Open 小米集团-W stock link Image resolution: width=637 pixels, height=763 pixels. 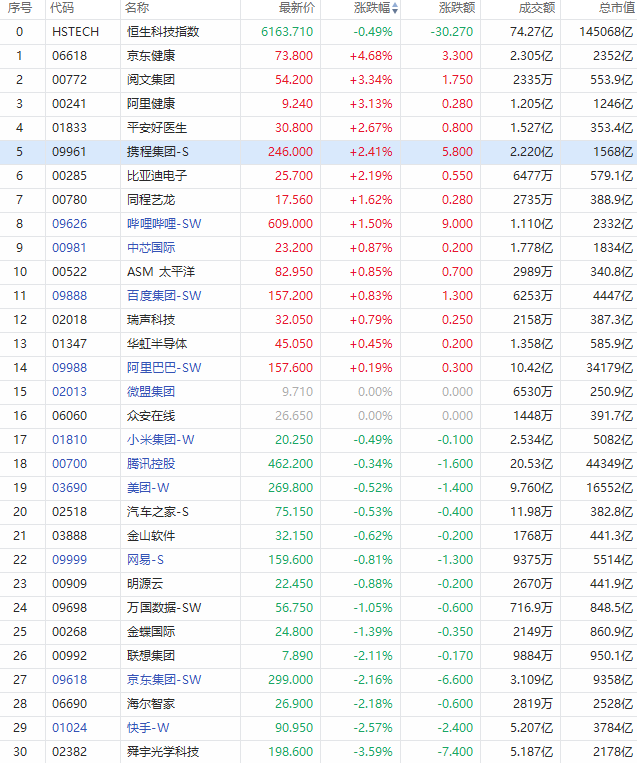click(x=161, y=440)
